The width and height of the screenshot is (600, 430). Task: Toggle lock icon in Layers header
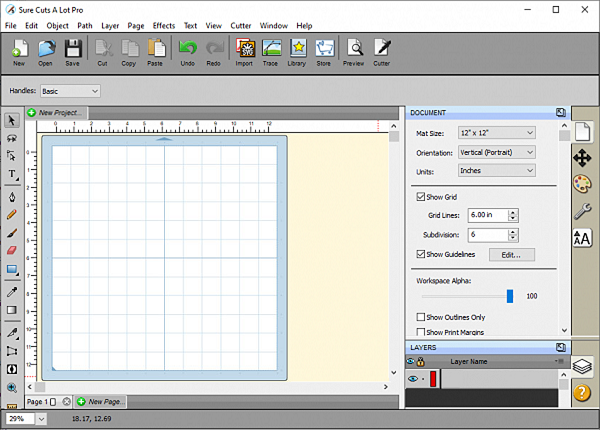[x=421, y=361]
